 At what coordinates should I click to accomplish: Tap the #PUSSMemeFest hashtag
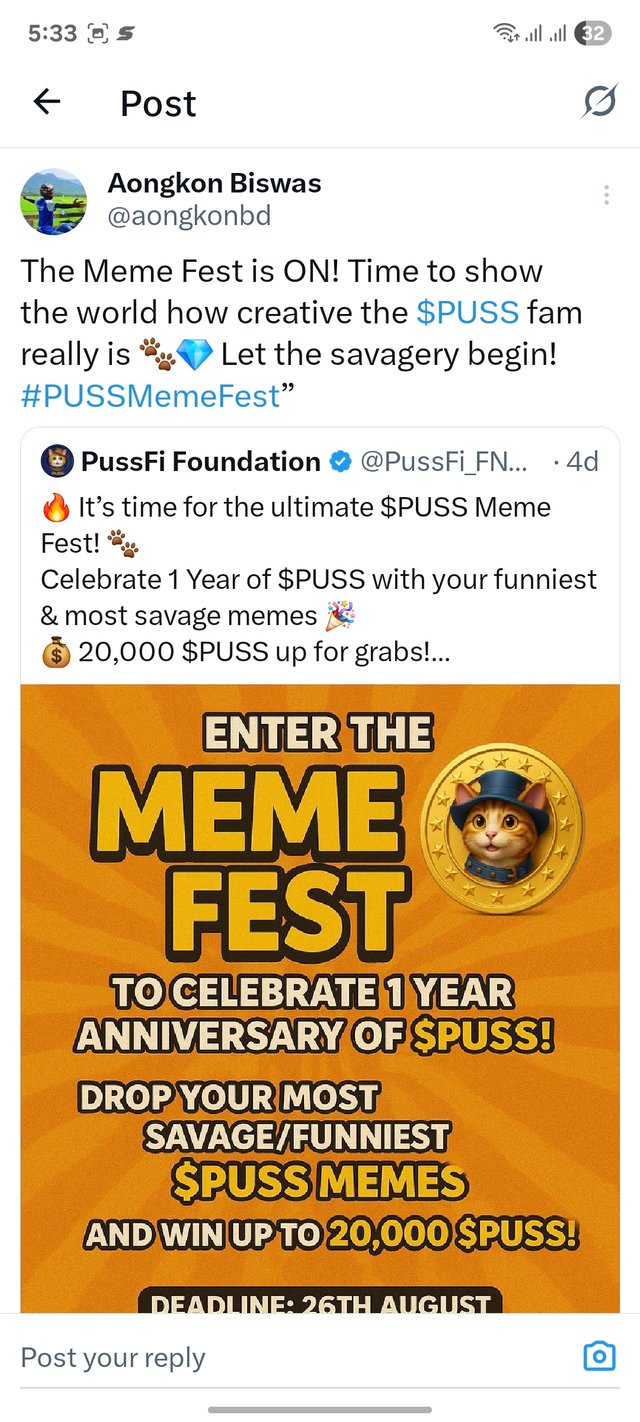point(149,396)
